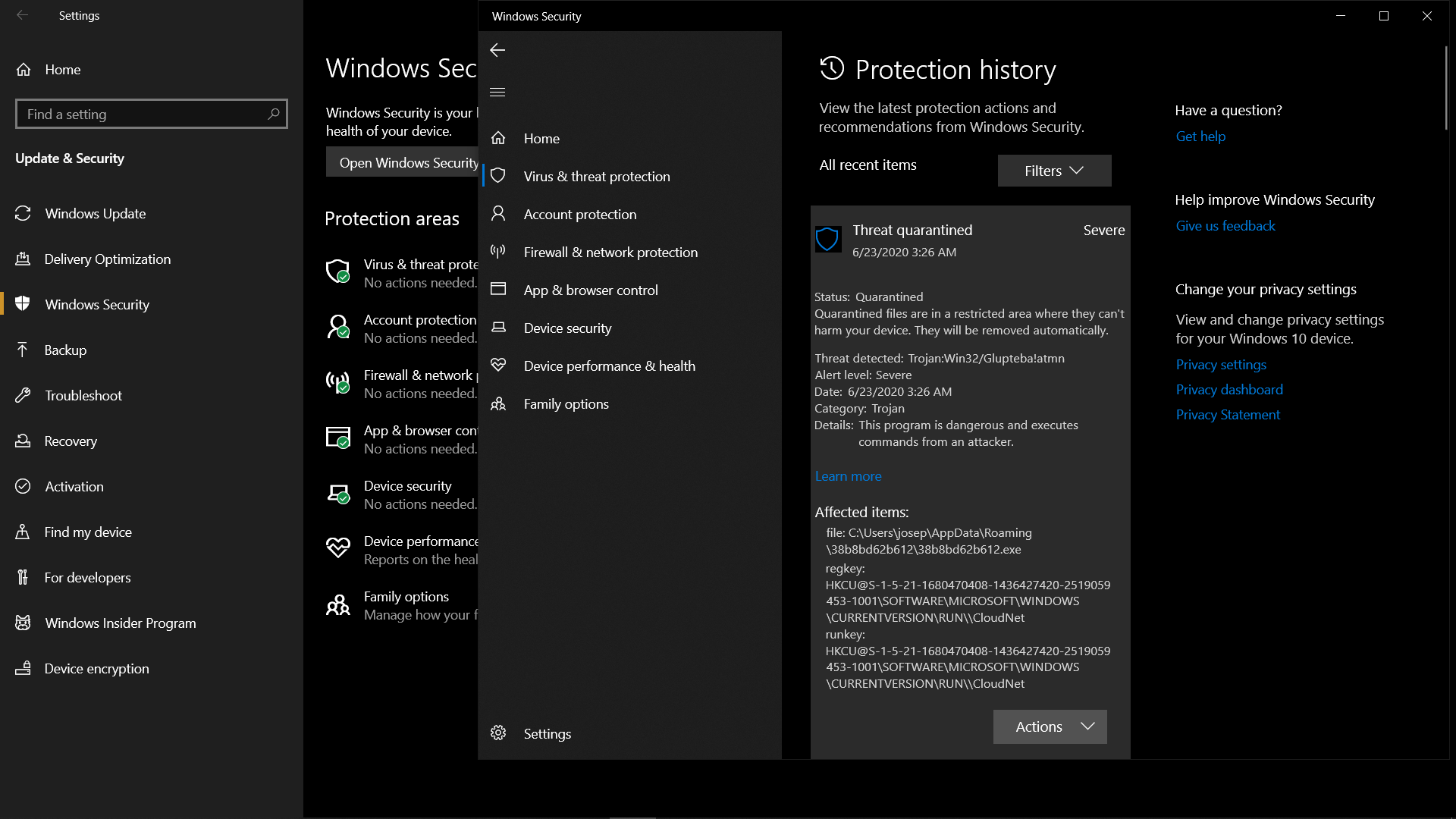Click the back arrow in Windows Security

coord(497,50)
